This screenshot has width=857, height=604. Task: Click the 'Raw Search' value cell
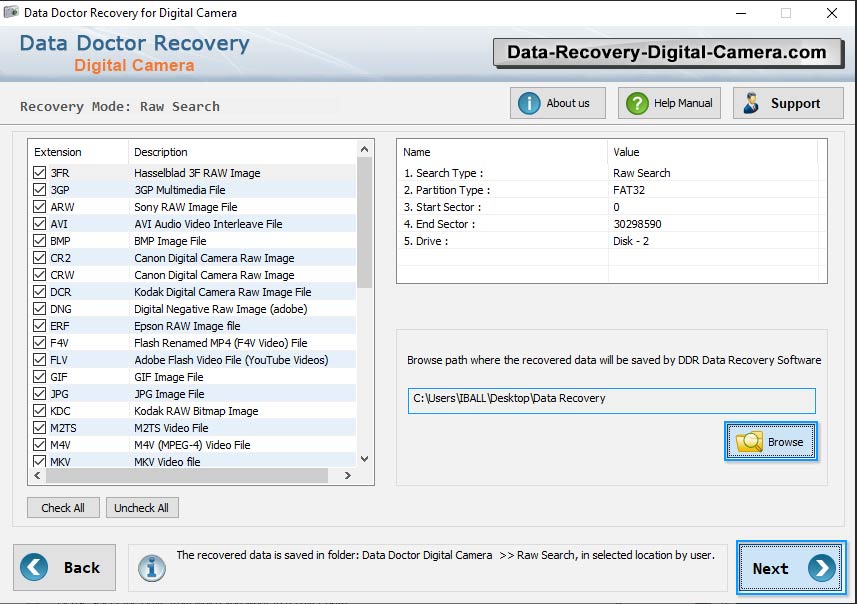point(642,173)
